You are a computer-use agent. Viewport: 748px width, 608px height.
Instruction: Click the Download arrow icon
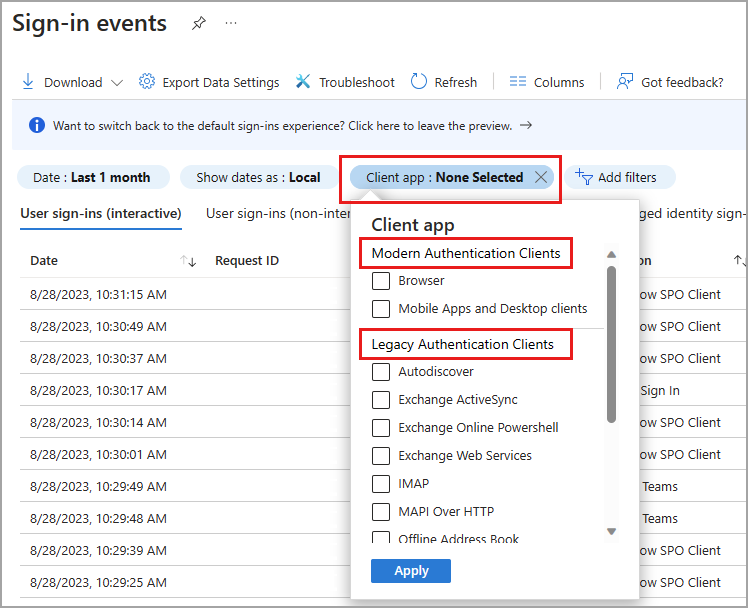point(28,82)
